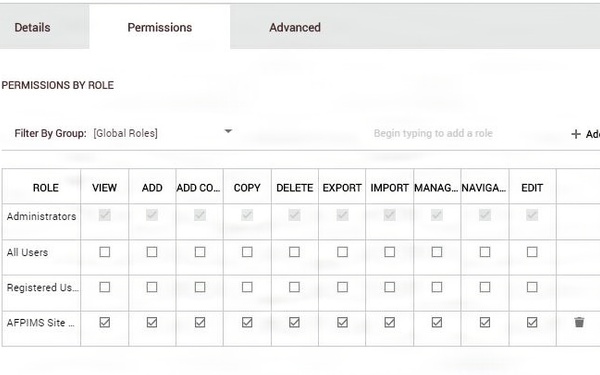Enable Import for All Users

coord(390,252)
